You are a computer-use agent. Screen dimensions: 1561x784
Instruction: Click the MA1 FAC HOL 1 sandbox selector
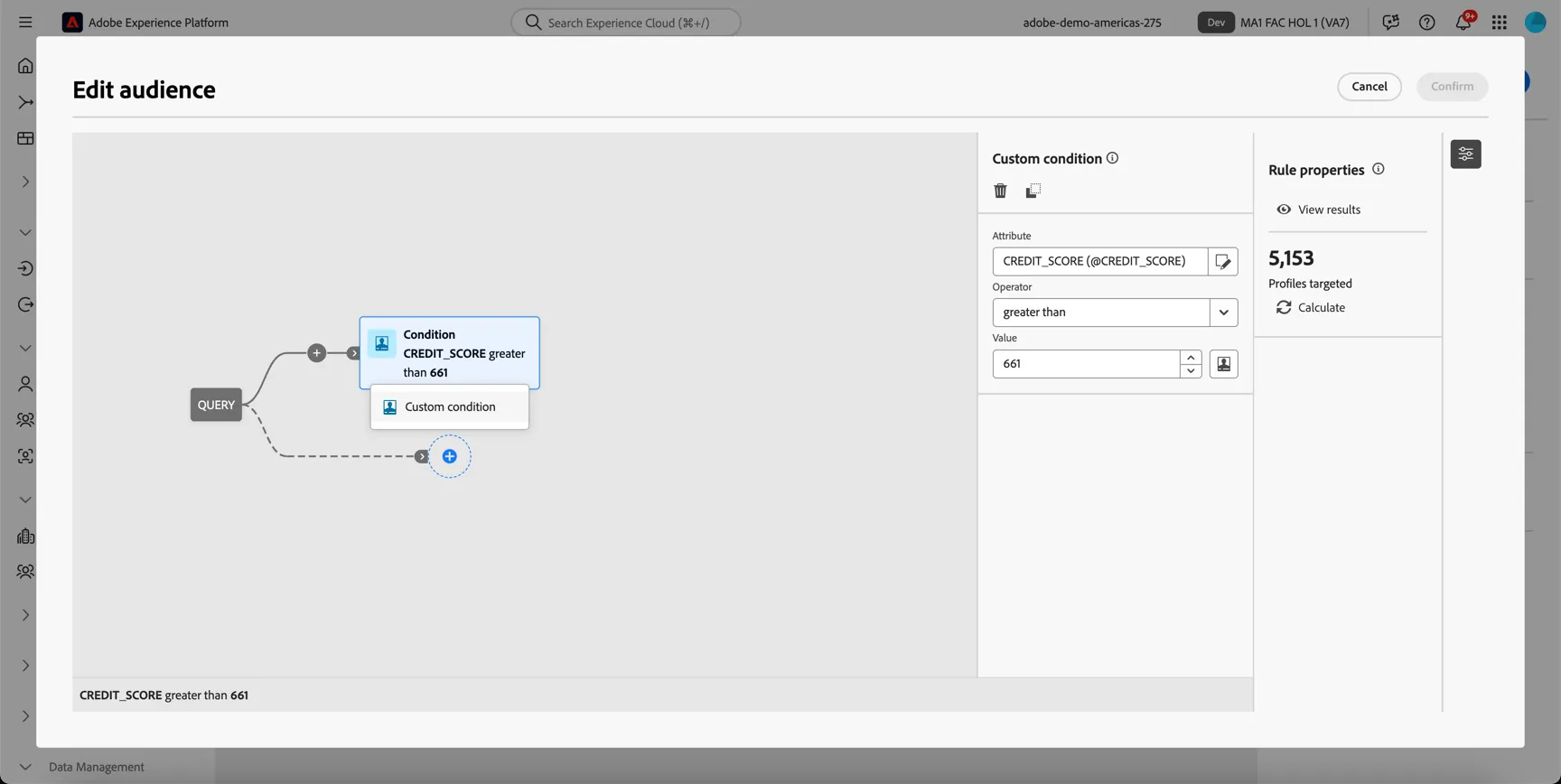click(1295, 23)
